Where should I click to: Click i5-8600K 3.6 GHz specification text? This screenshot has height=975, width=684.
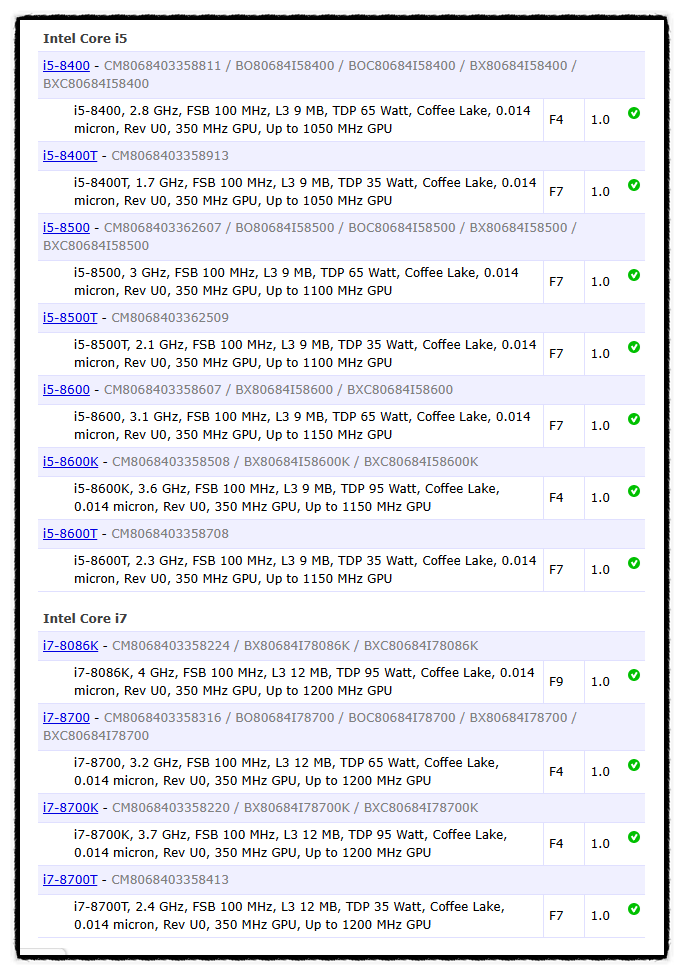pyautogui.click(x=287, y=498)
